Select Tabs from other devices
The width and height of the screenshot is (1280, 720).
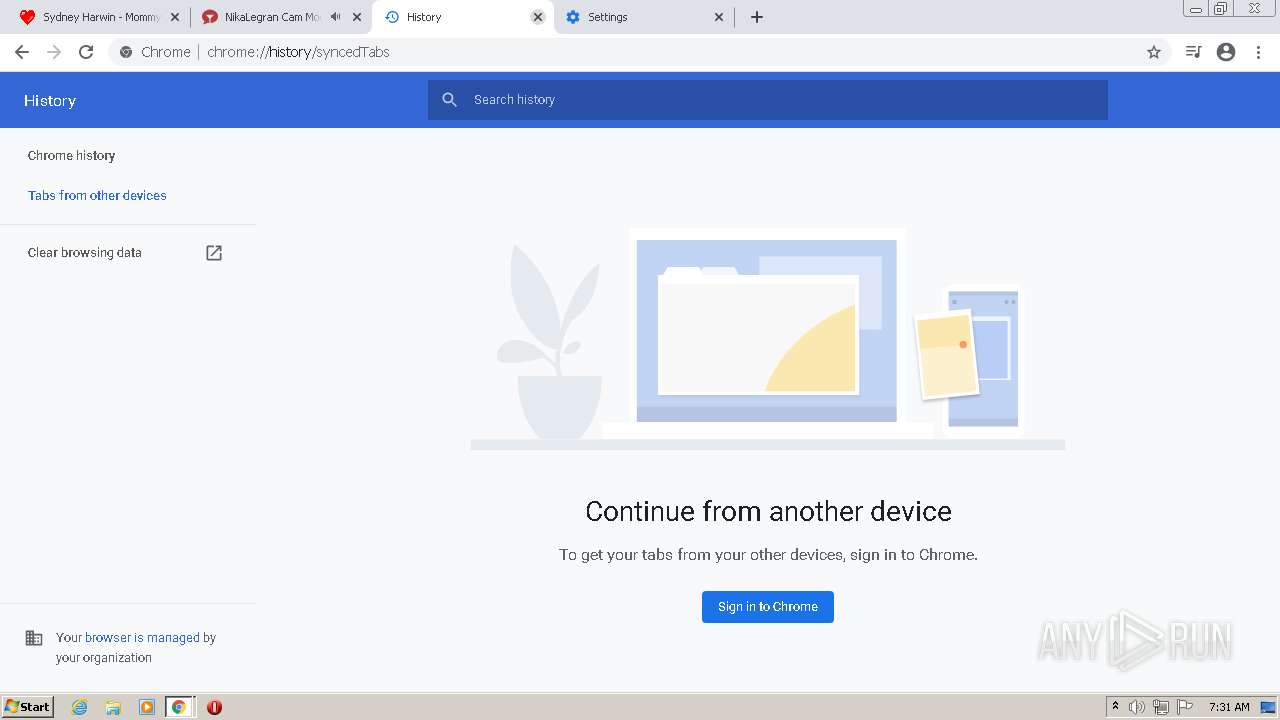[x=97, y=195]
